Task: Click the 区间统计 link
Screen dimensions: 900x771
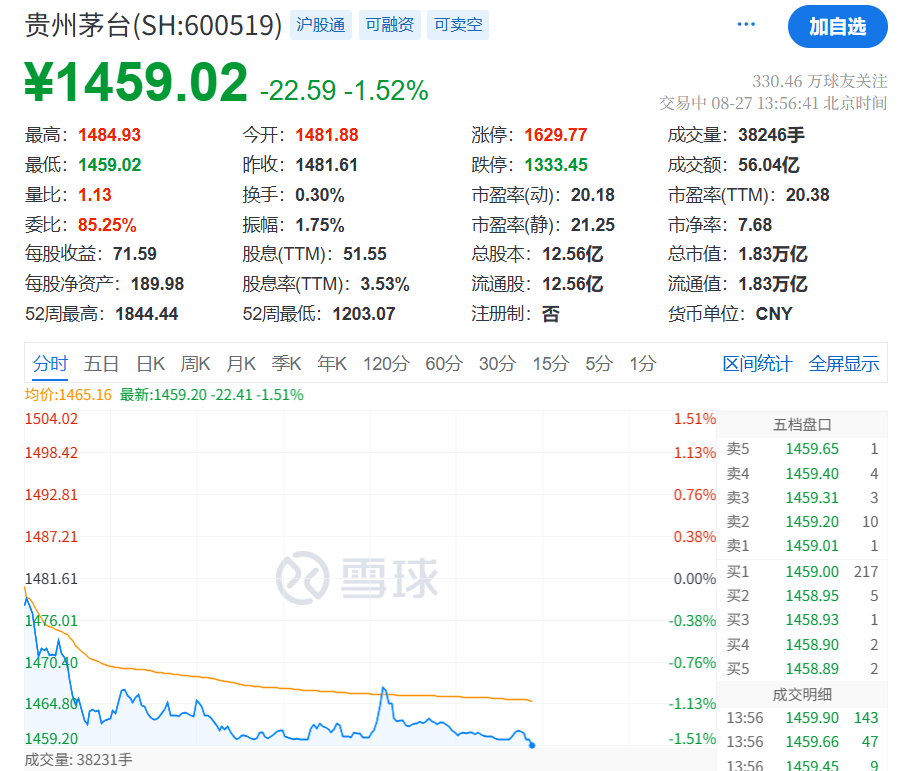Action: click(x=758, y=363)
